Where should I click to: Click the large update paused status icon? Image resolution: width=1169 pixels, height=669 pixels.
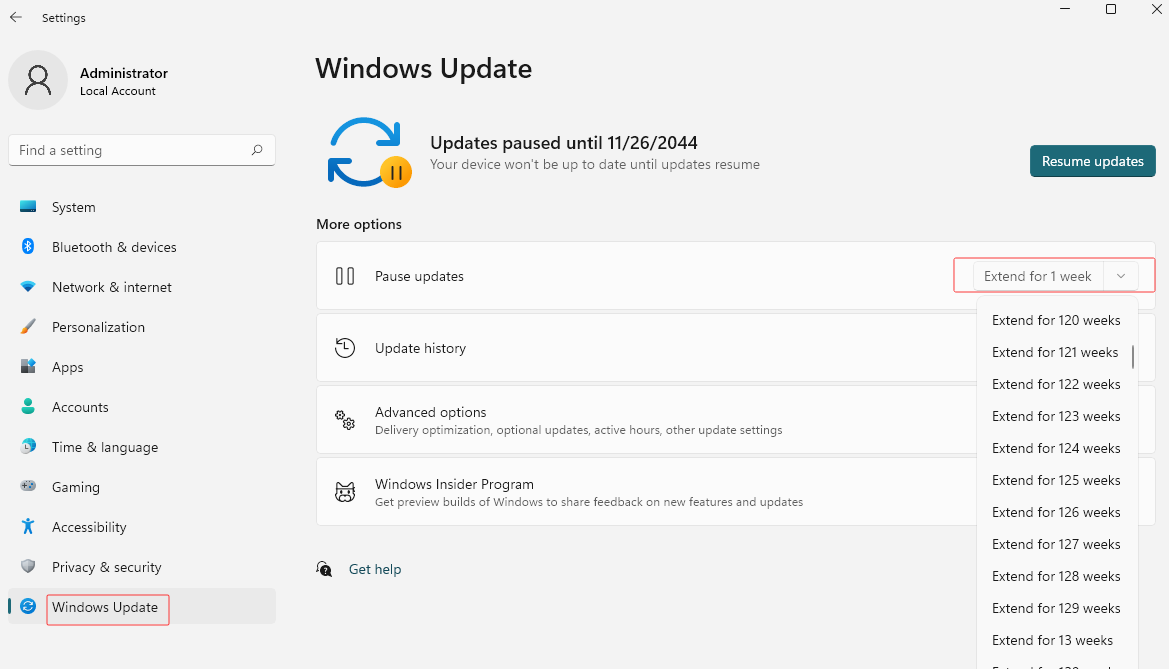[369, 152]
